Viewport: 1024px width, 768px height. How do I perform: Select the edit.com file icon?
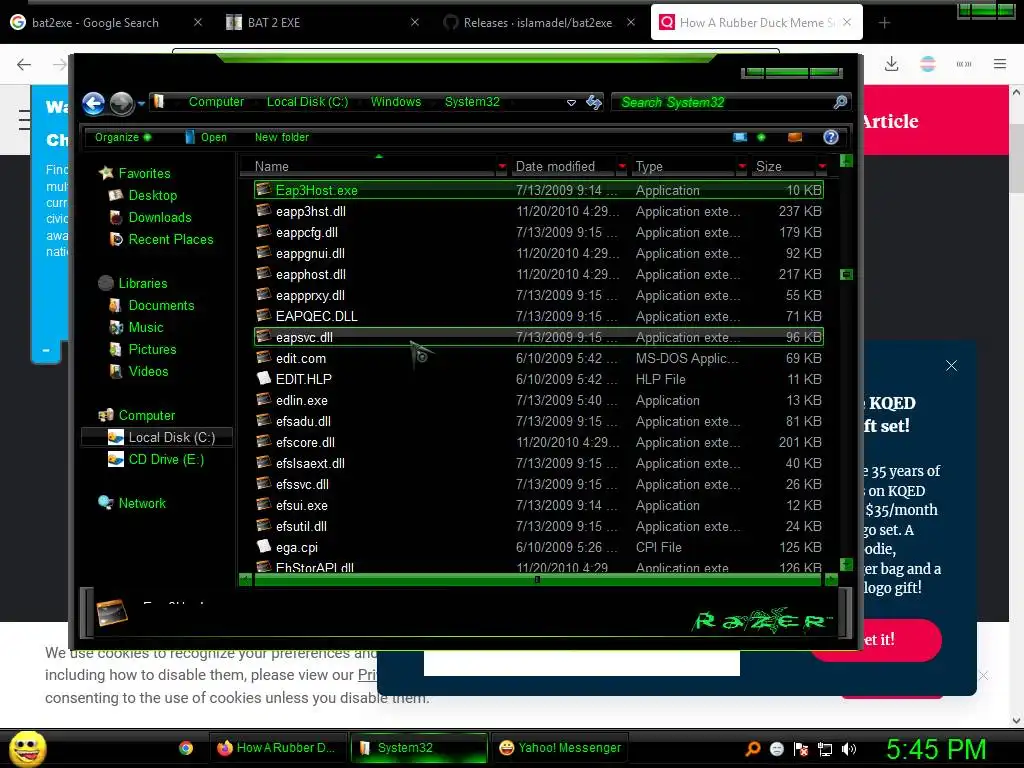point(264,358)
